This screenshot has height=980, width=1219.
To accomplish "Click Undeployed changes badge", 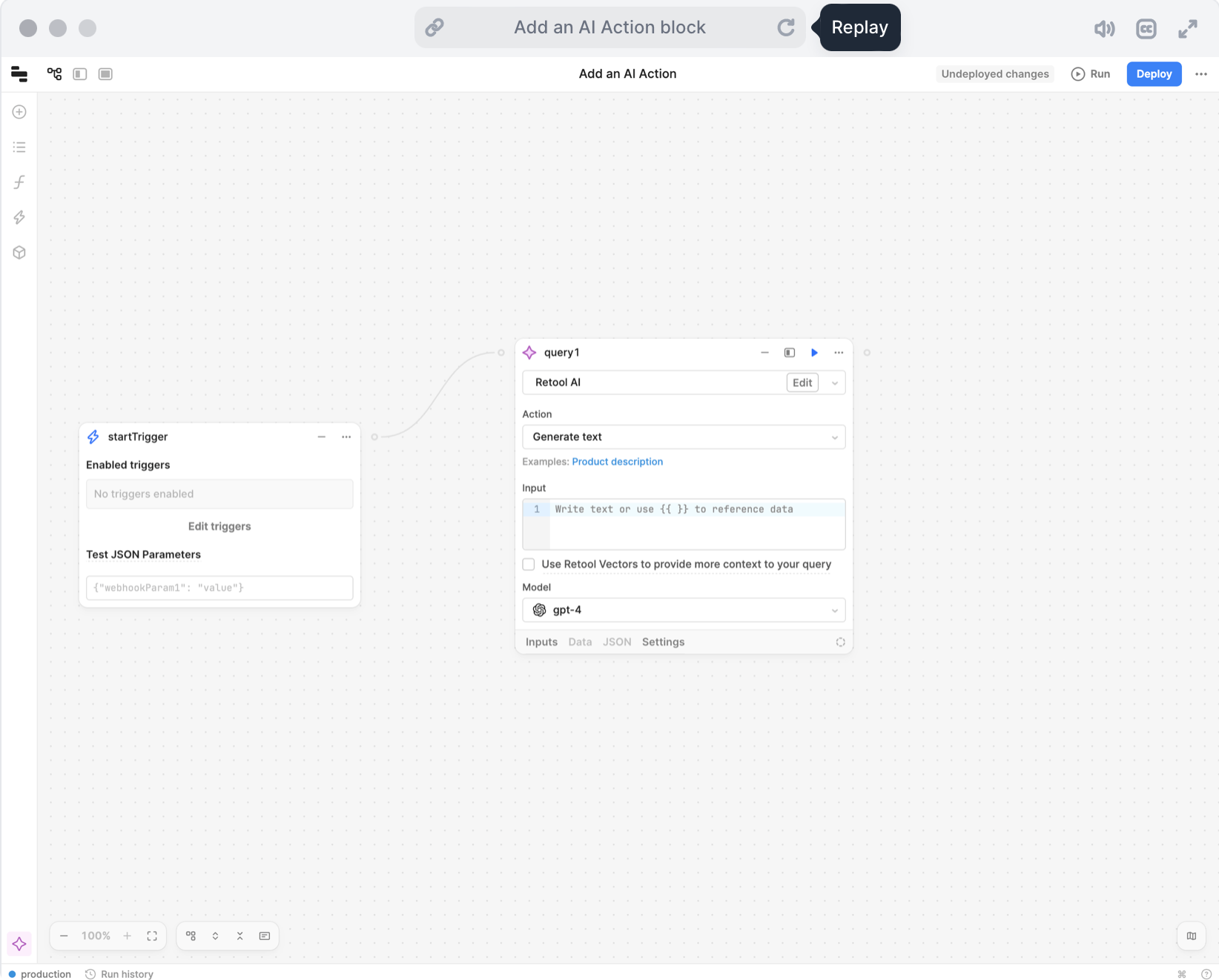I will (995, 74).
